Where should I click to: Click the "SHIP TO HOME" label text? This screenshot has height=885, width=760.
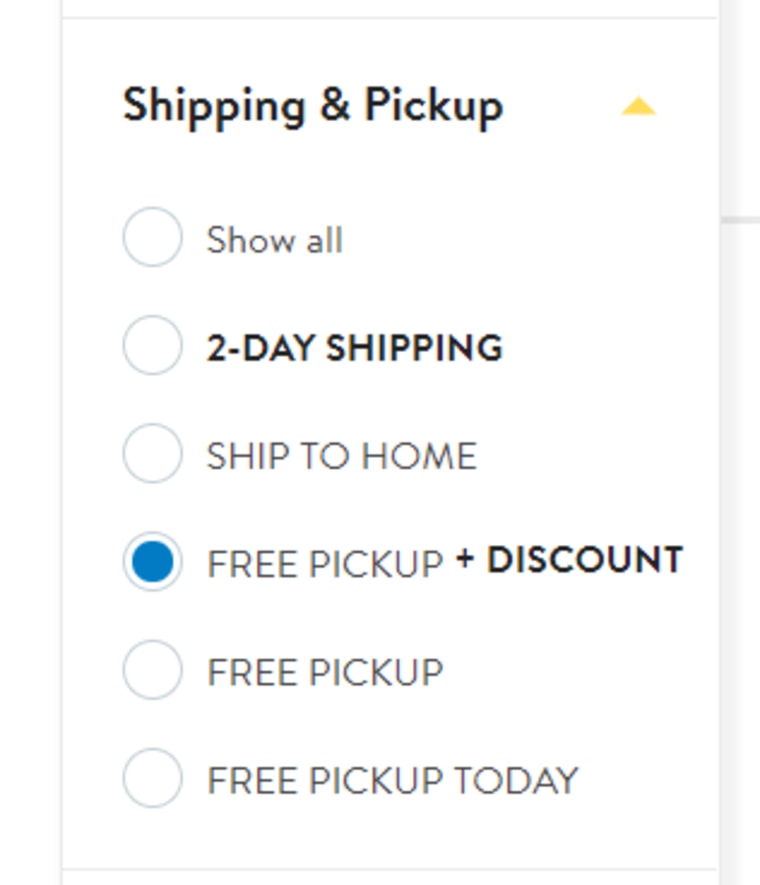[341, 456]
